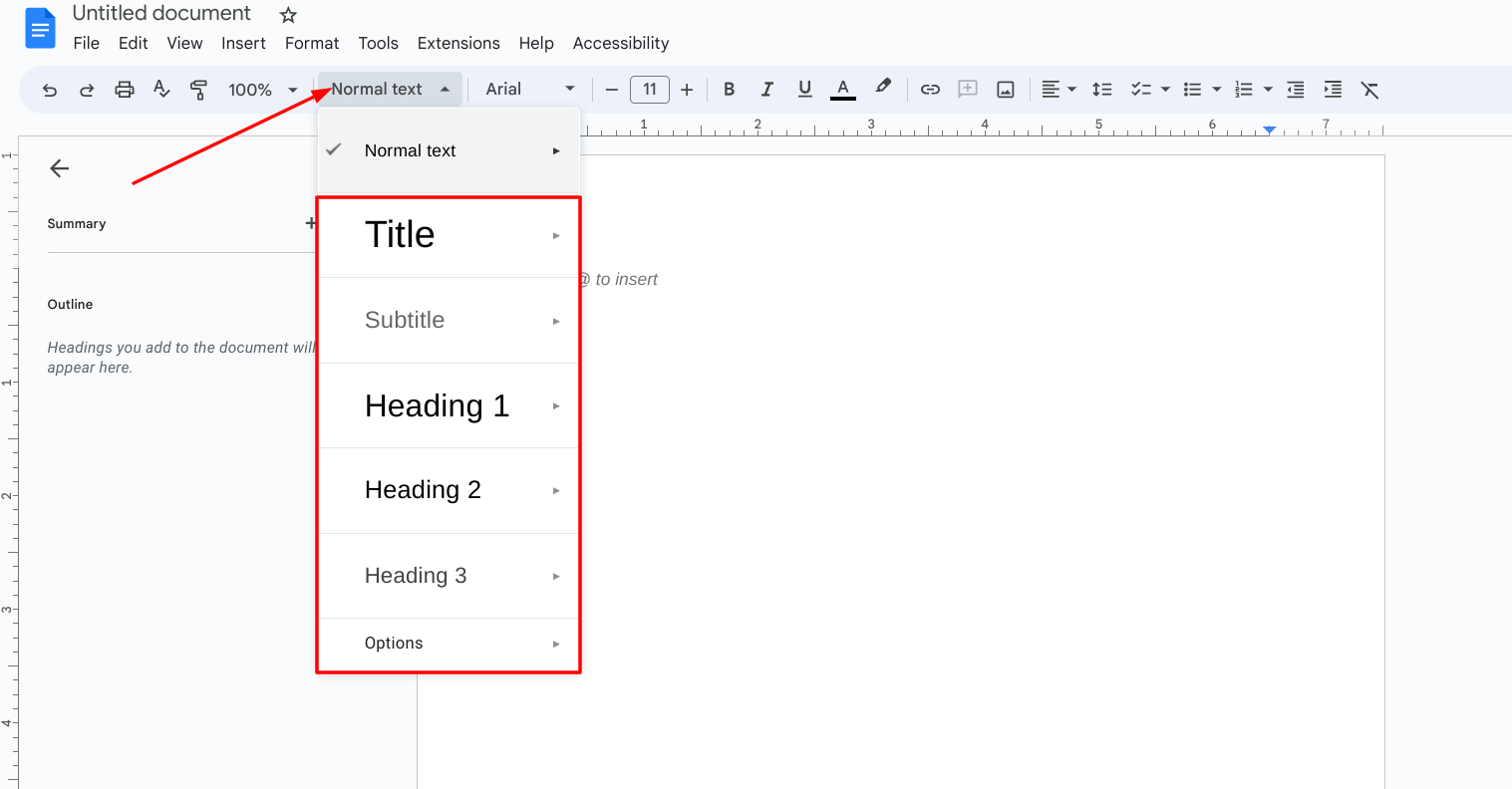Collapse the Normal text styles dropdown

pyautogui.click(x=390, y=90)
